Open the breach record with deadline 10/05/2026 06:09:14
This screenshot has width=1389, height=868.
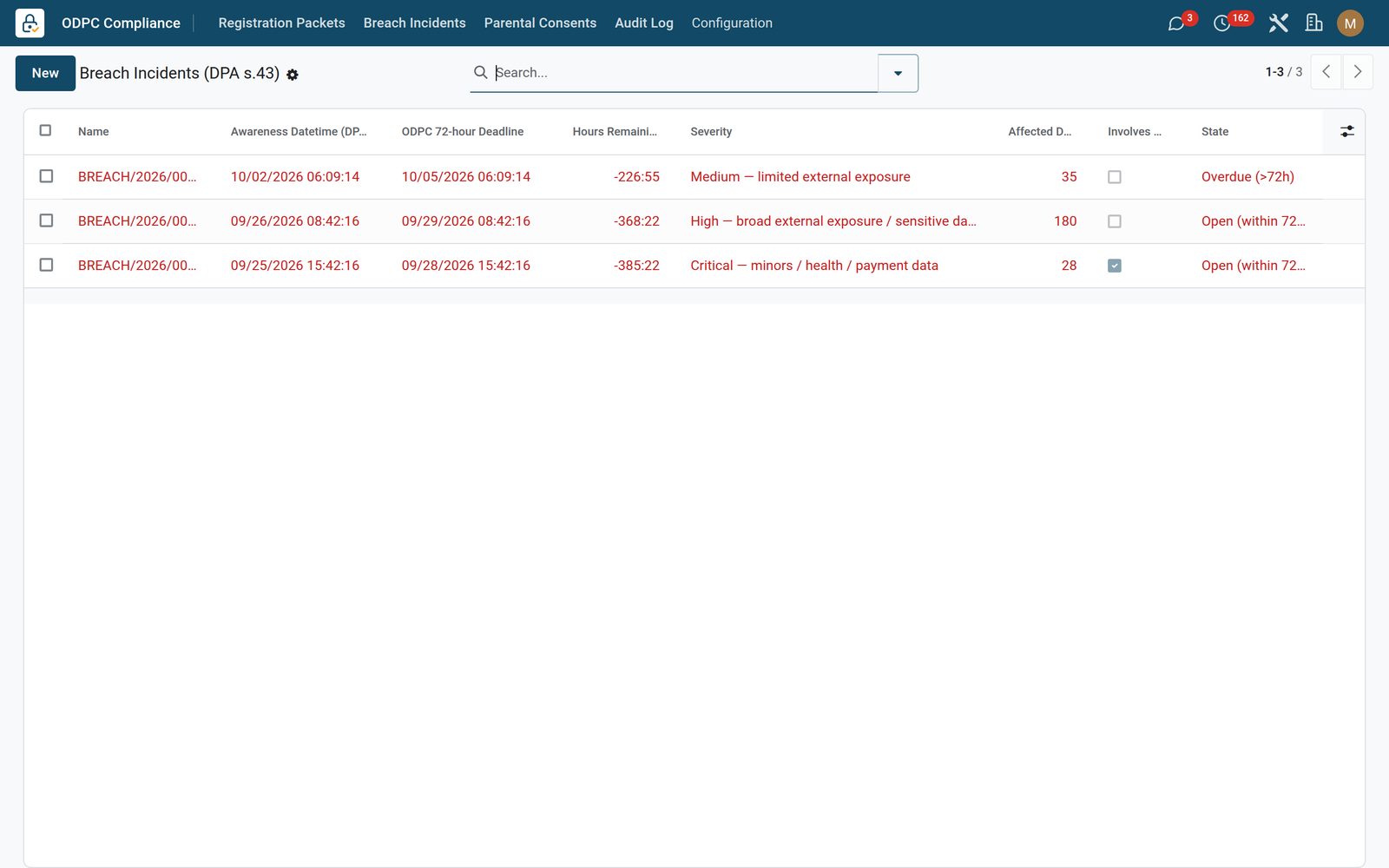point(465,177)
